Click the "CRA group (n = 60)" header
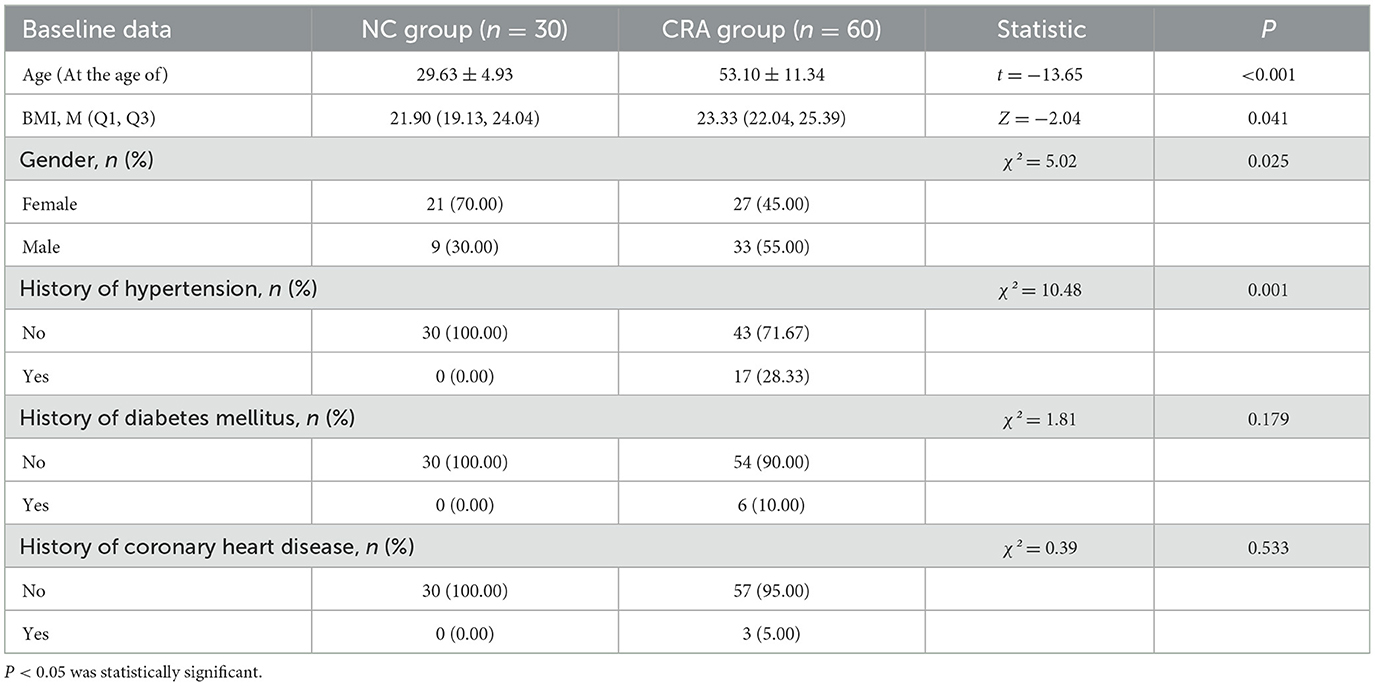Viewport: 1375px width, 686px height. point(771,29)
